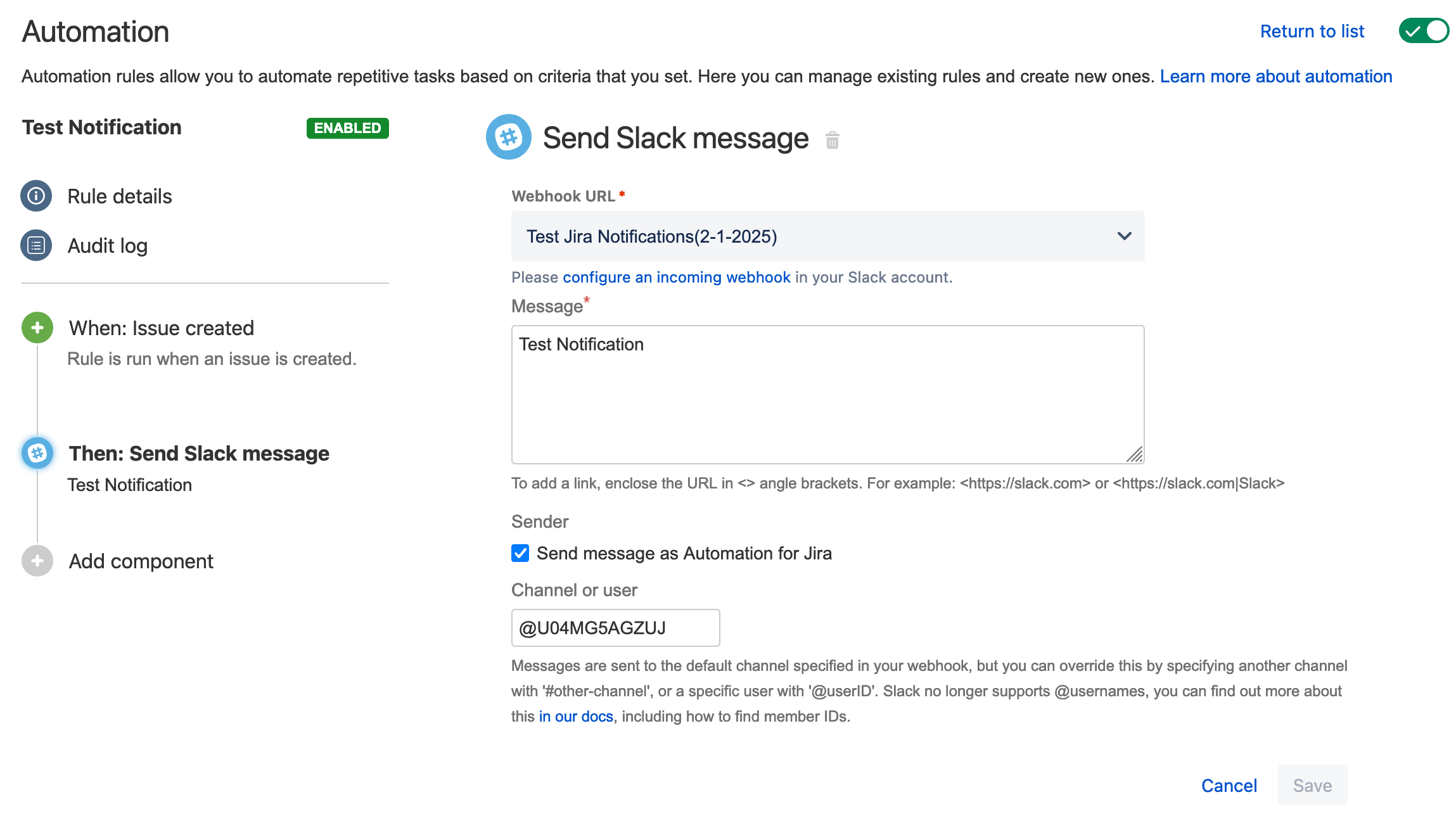
Task: Select Then: Send Slack message step
Action: [x=199, y=454]
